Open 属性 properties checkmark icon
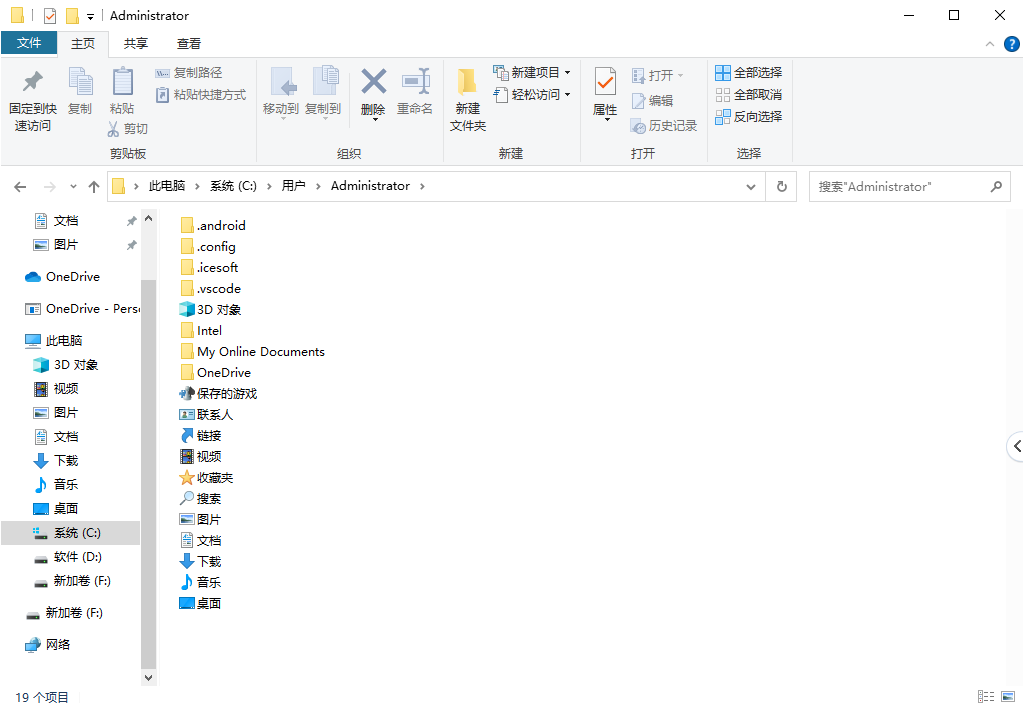Image resolution: width=1024 pixels, height=710 pixels. point(605,82)
